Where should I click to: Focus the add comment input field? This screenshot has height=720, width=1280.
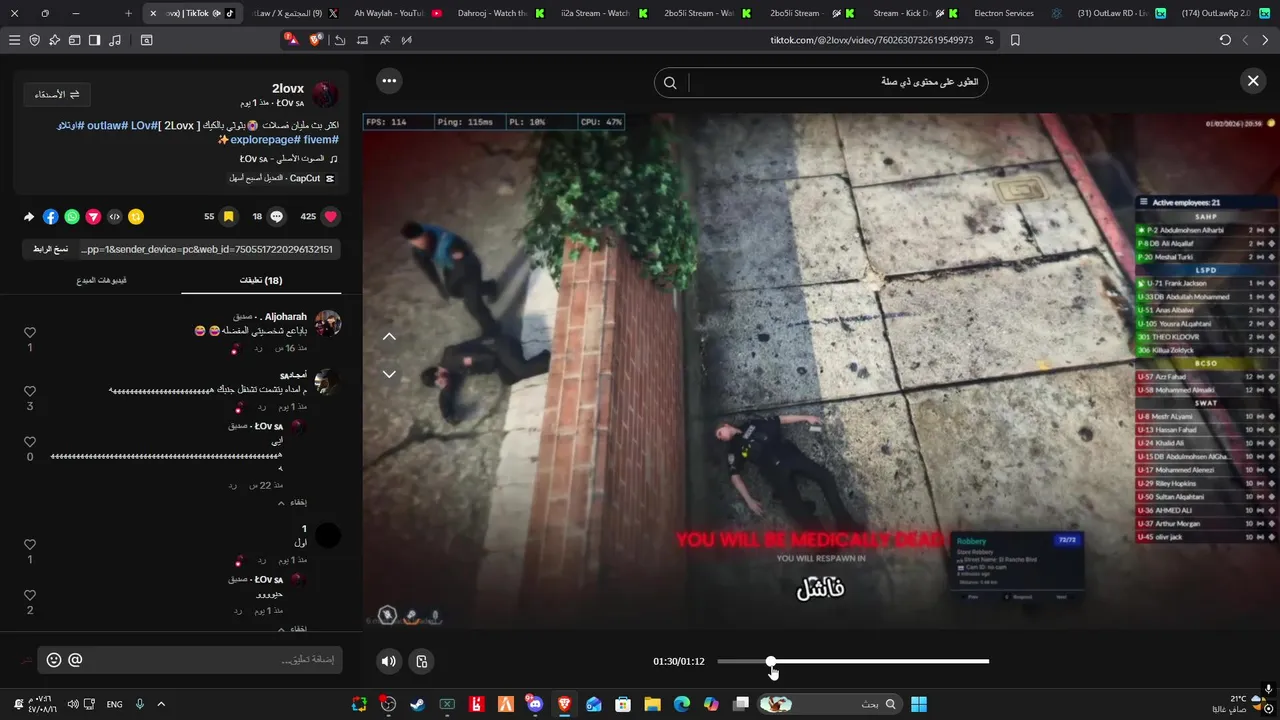tap(190, 660)
